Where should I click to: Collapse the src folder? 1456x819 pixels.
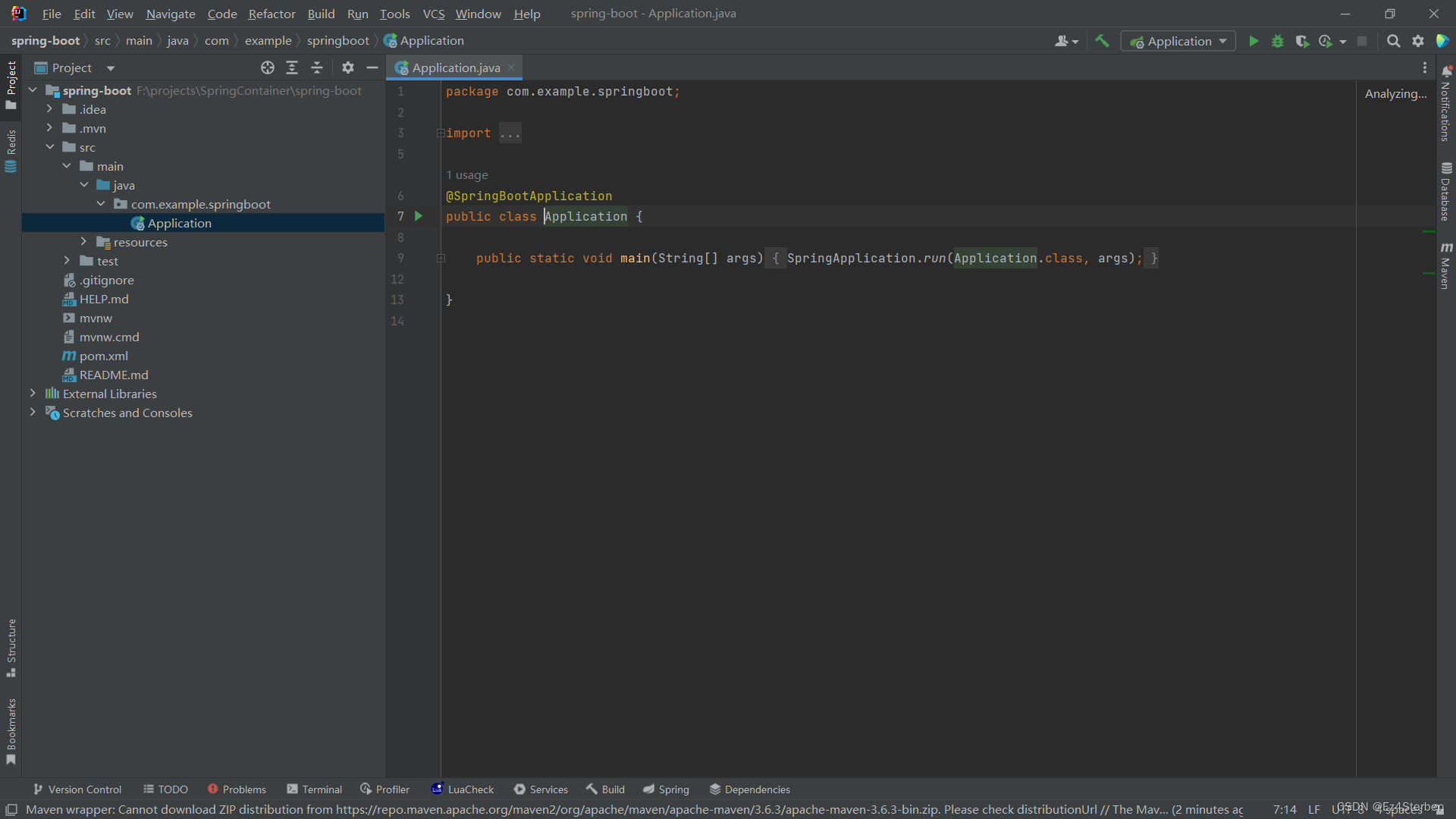[x=49, y=147]
